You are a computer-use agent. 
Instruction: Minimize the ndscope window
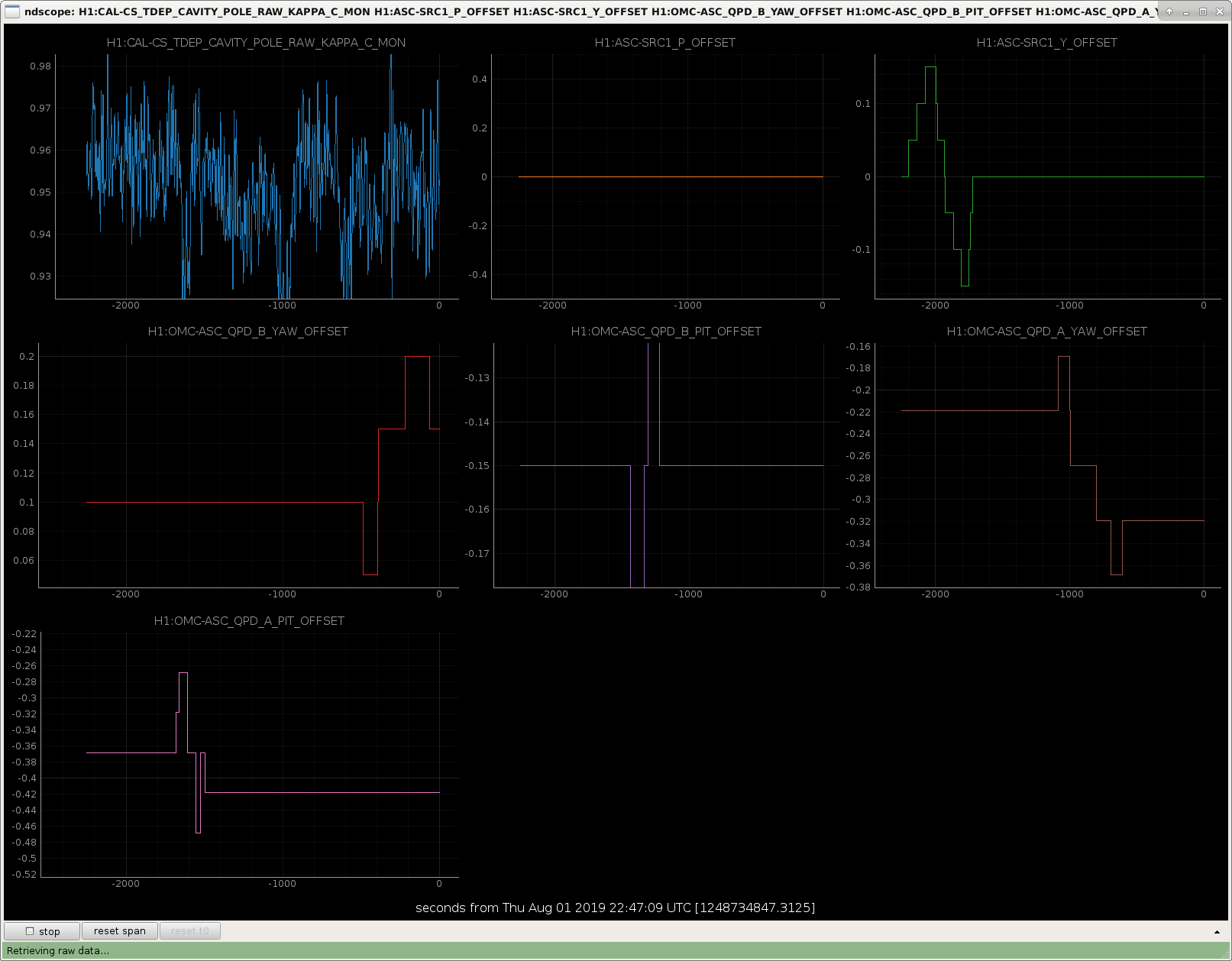pyautogui.click(x=1186, y=11)
